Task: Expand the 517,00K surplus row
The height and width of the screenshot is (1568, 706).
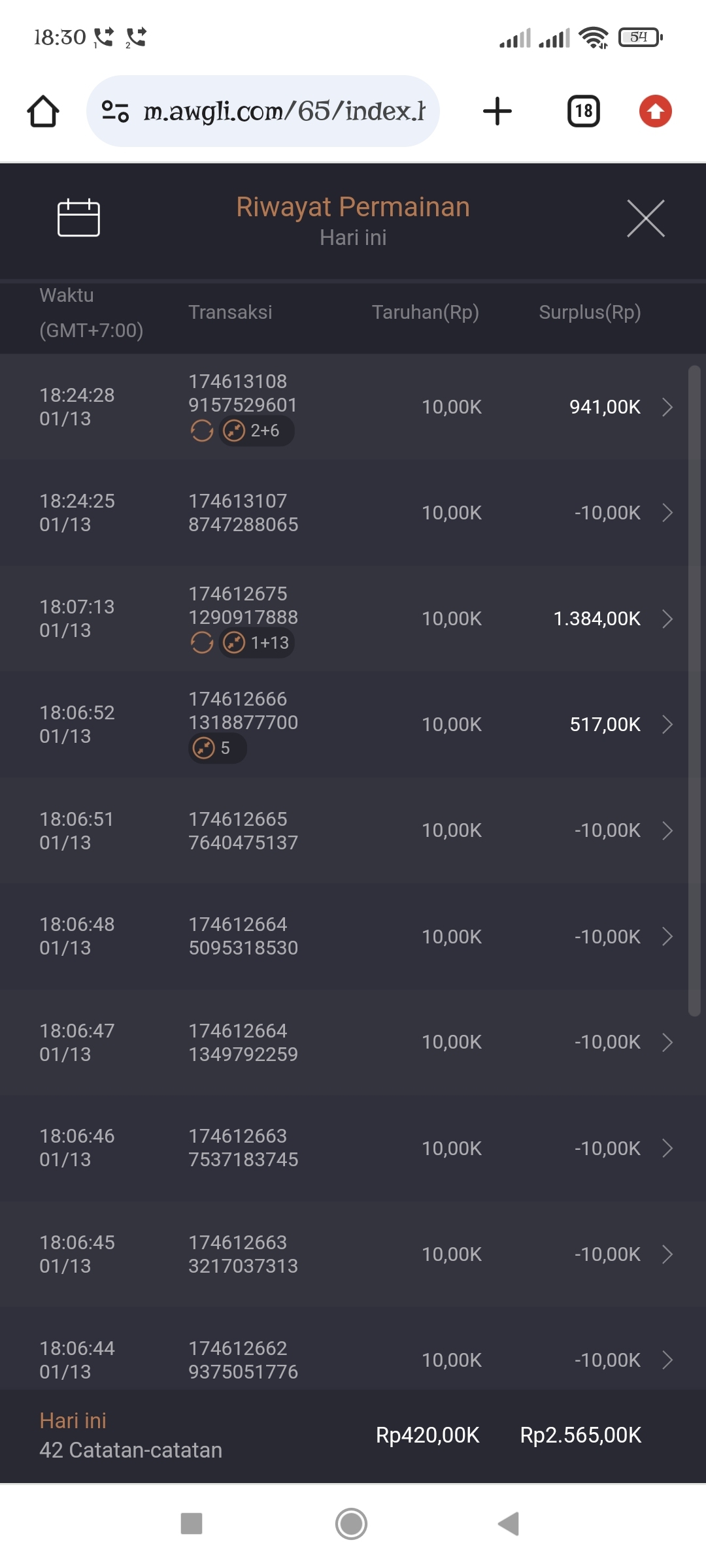Action: pos(667,725)
